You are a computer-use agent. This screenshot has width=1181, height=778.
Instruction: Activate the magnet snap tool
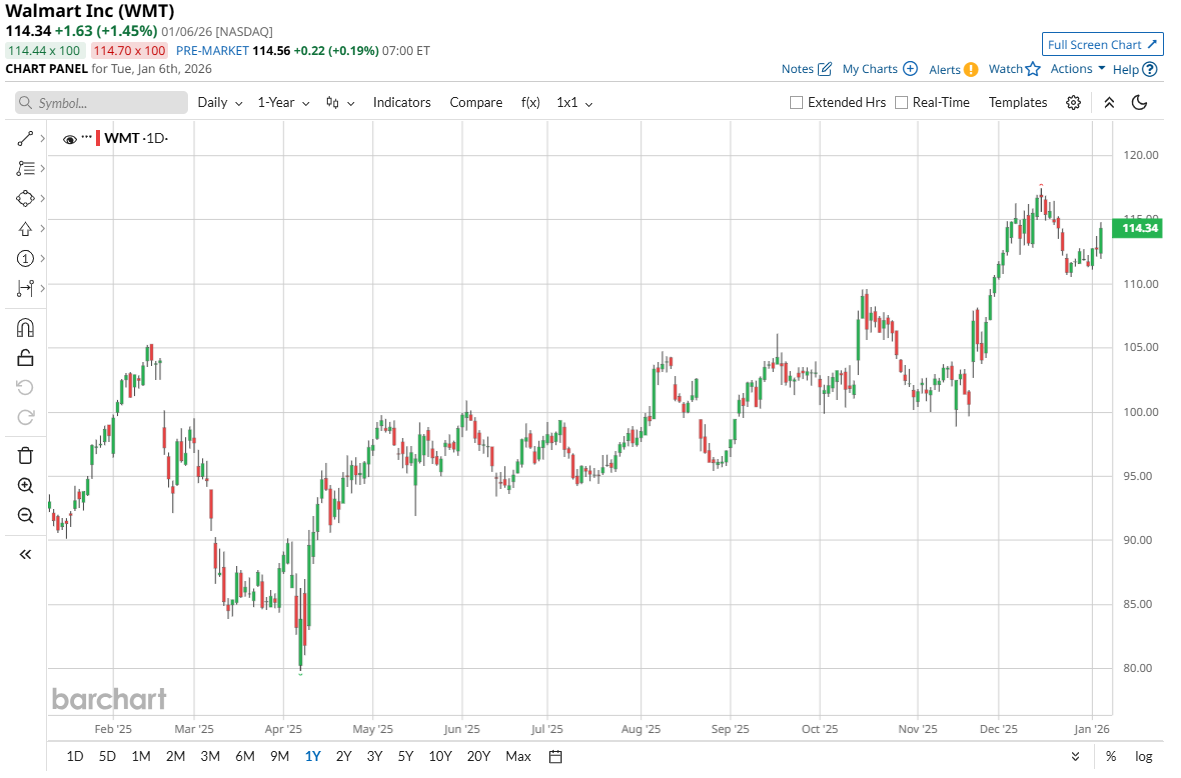[26, 328]
